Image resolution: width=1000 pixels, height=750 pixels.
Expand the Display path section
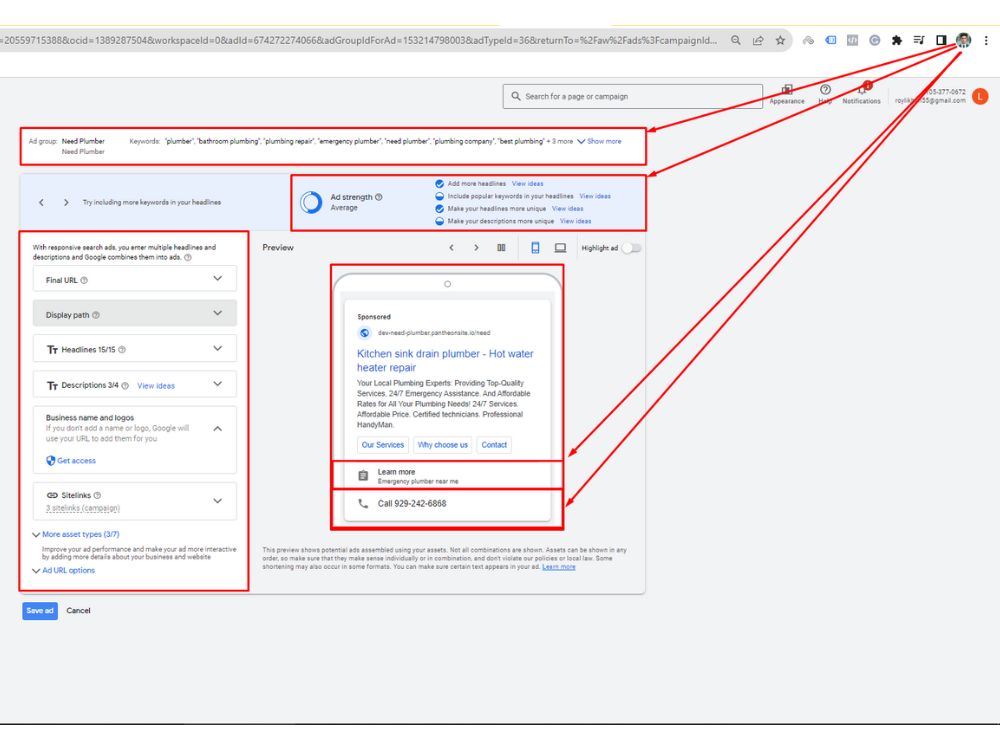click(217, 313)
